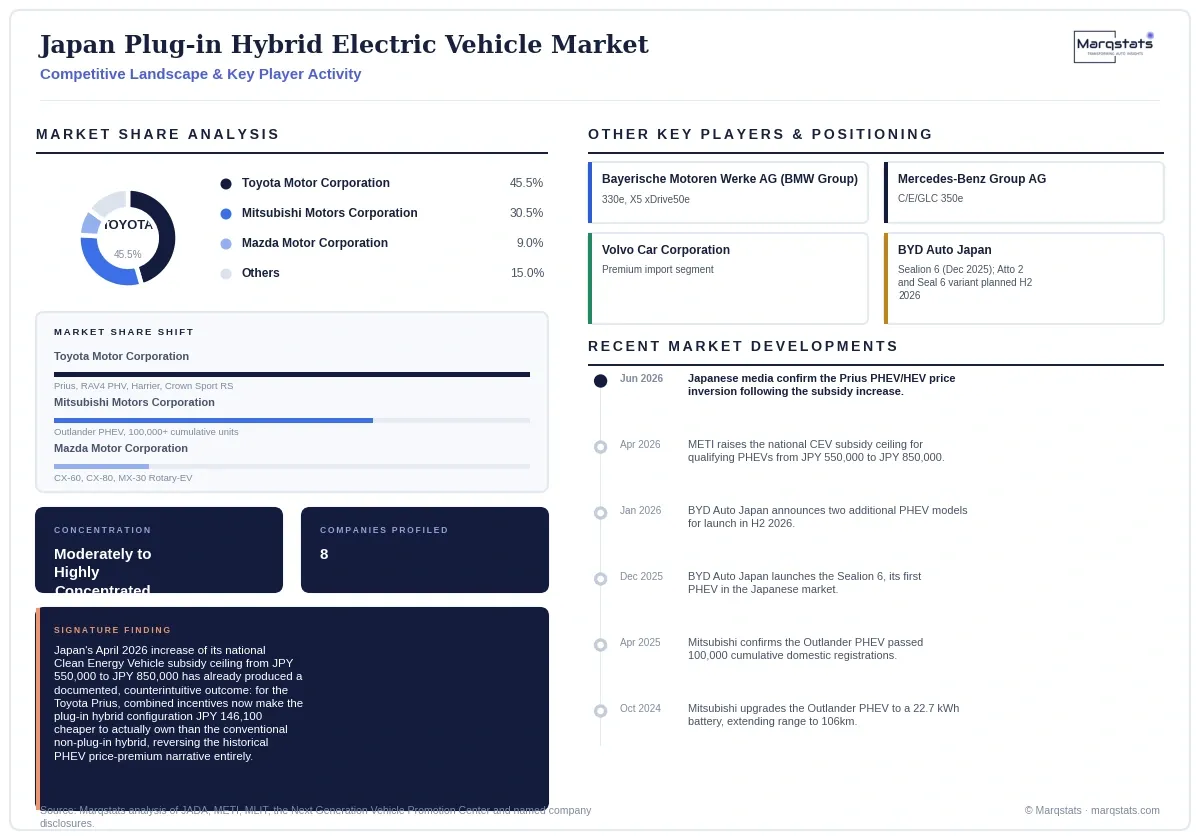This screenshot has width=1200, height=840.
Task: Select the grey Others legend dot
Action: pyautogui.click(x=226, y=274)
